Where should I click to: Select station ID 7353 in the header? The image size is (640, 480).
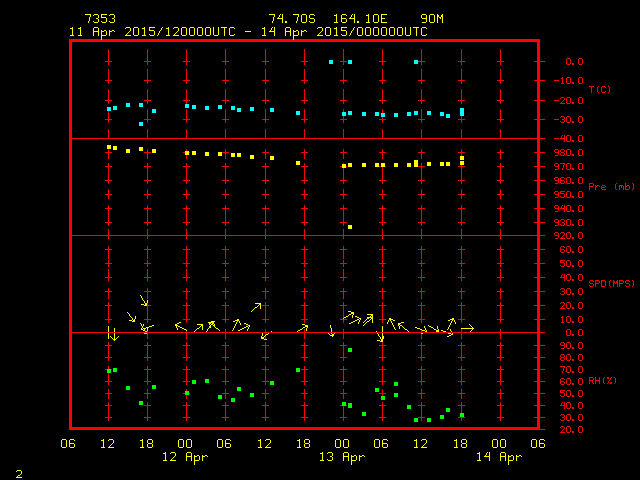tap(98, 19)
